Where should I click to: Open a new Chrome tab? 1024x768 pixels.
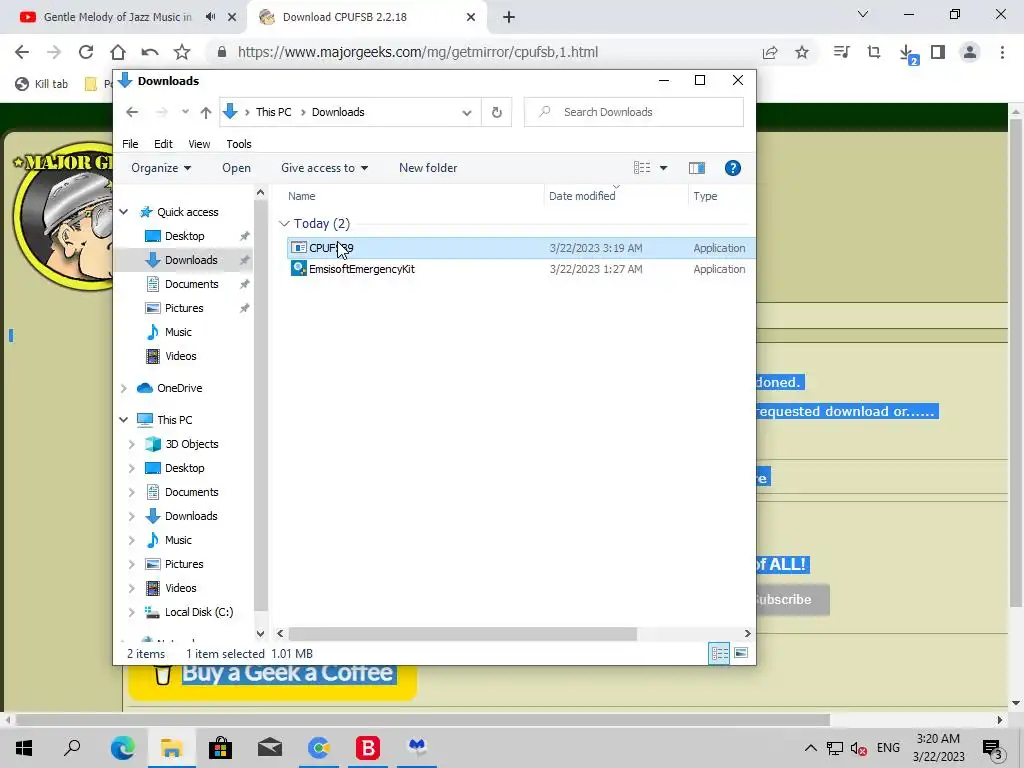tap(509, 18)
